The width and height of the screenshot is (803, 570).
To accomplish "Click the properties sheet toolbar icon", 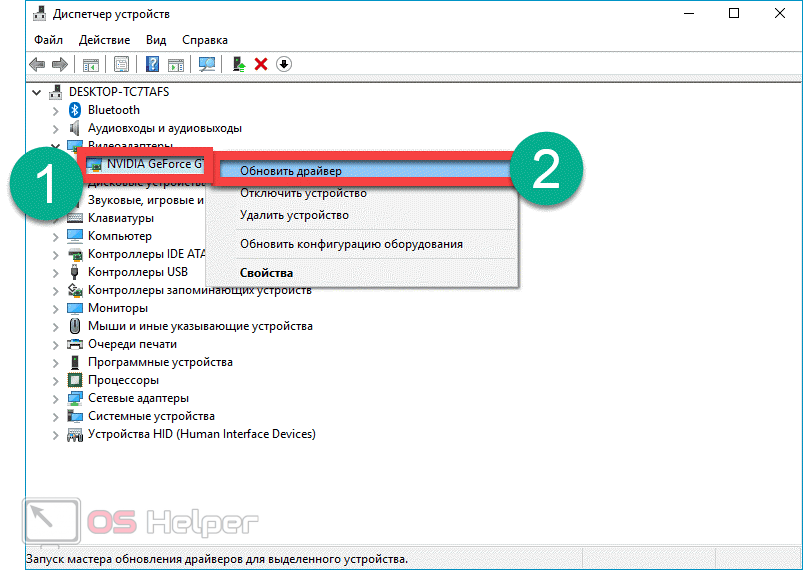I will (121, 64).
